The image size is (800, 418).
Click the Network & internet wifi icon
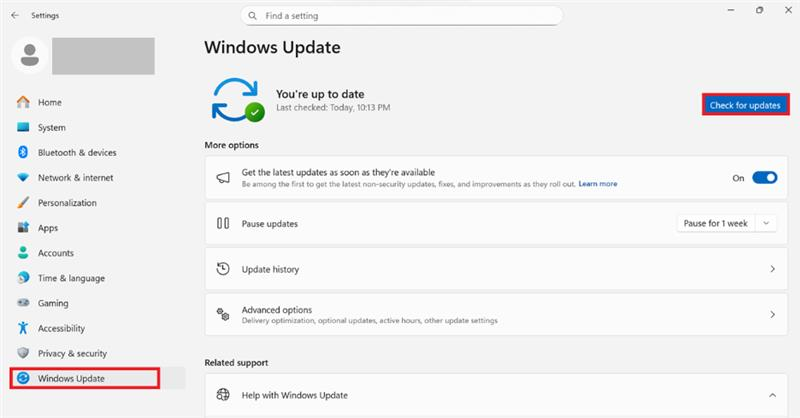pyautogui.click(x=23, y=178)
